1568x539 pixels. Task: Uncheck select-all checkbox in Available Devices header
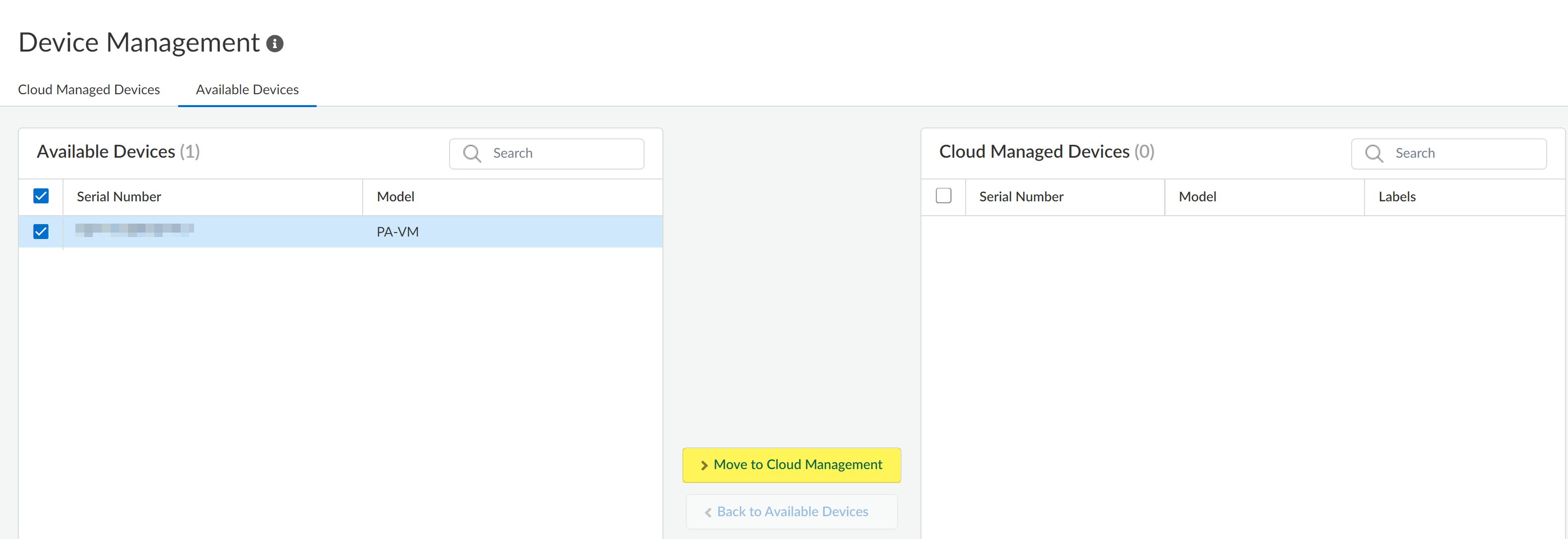pos(41,196)
